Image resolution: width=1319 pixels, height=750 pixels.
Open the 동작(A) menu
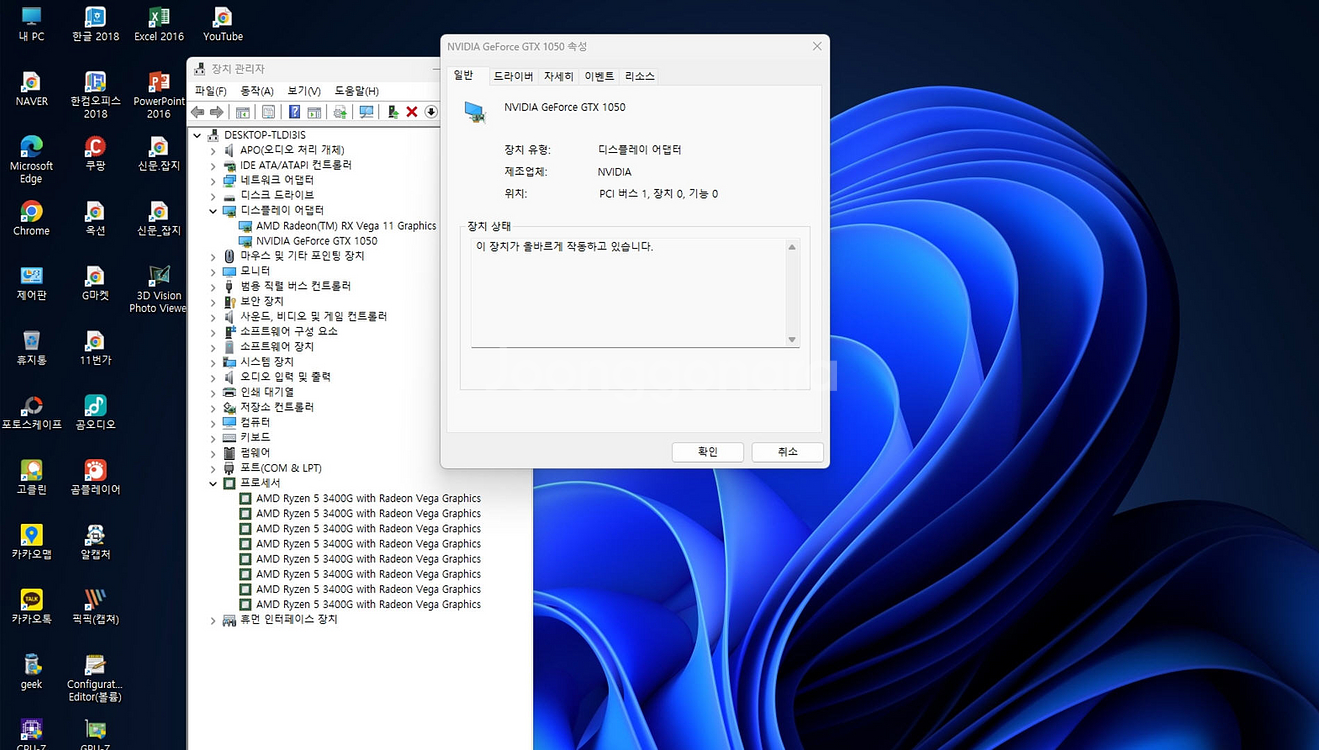click(x=257, y=91)
